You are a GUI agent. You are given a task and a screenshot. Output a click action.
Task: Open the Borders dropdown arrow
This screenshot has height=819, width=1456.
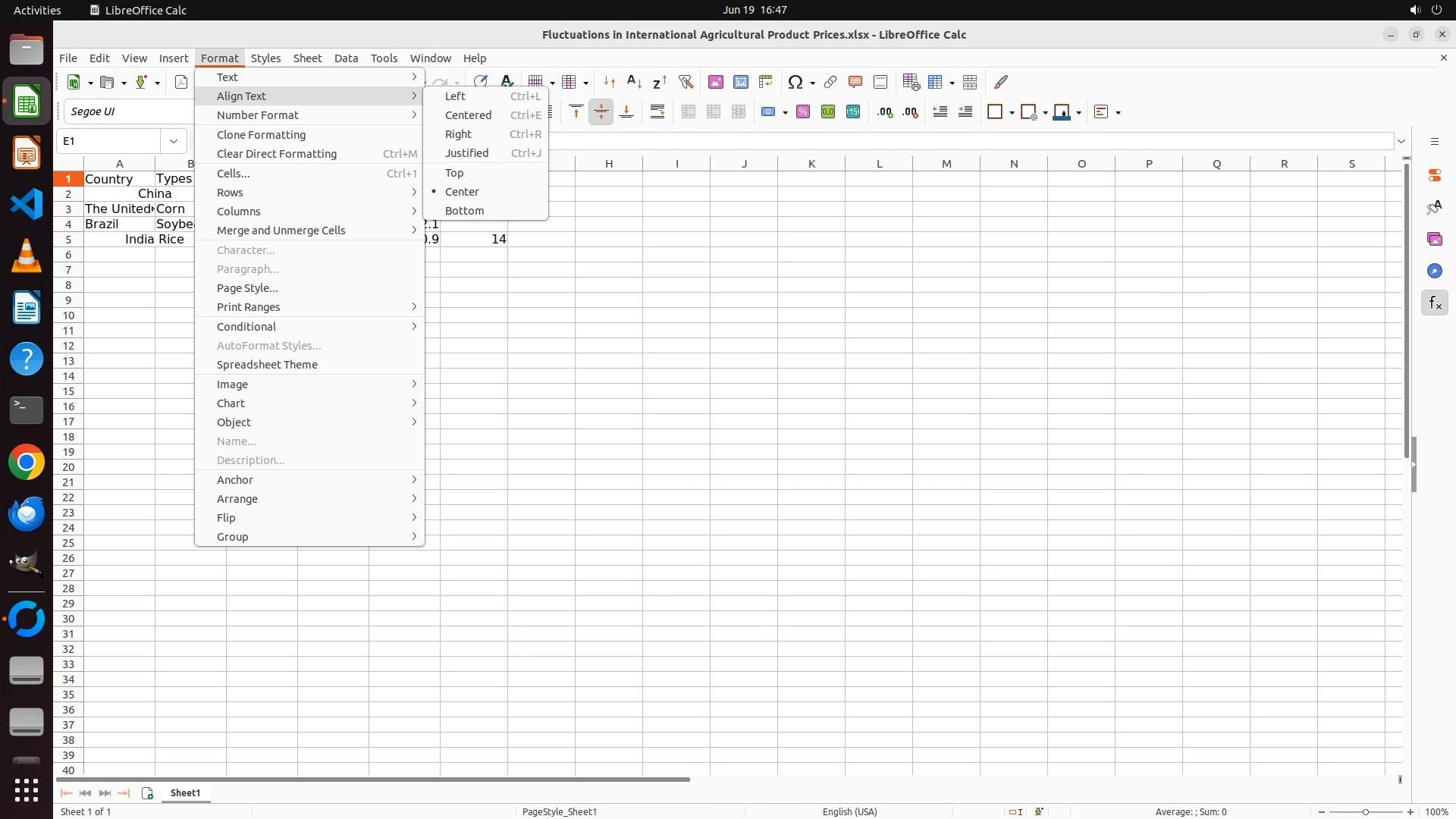1012,113
